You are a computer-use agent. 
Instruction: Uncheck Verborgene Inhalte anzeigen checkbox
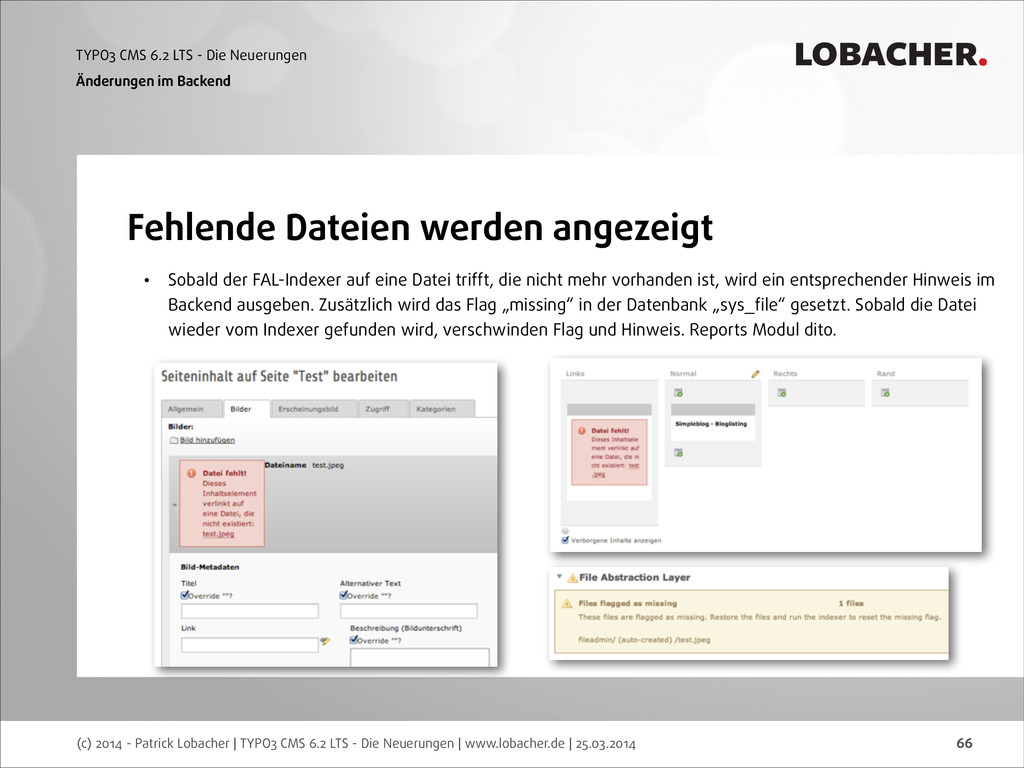[565, 540]
